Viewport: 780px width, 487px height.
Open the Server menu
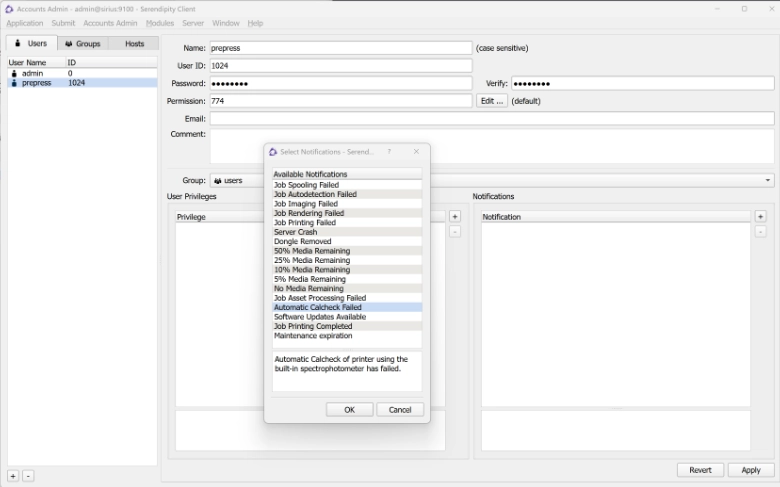pos(193,23)
